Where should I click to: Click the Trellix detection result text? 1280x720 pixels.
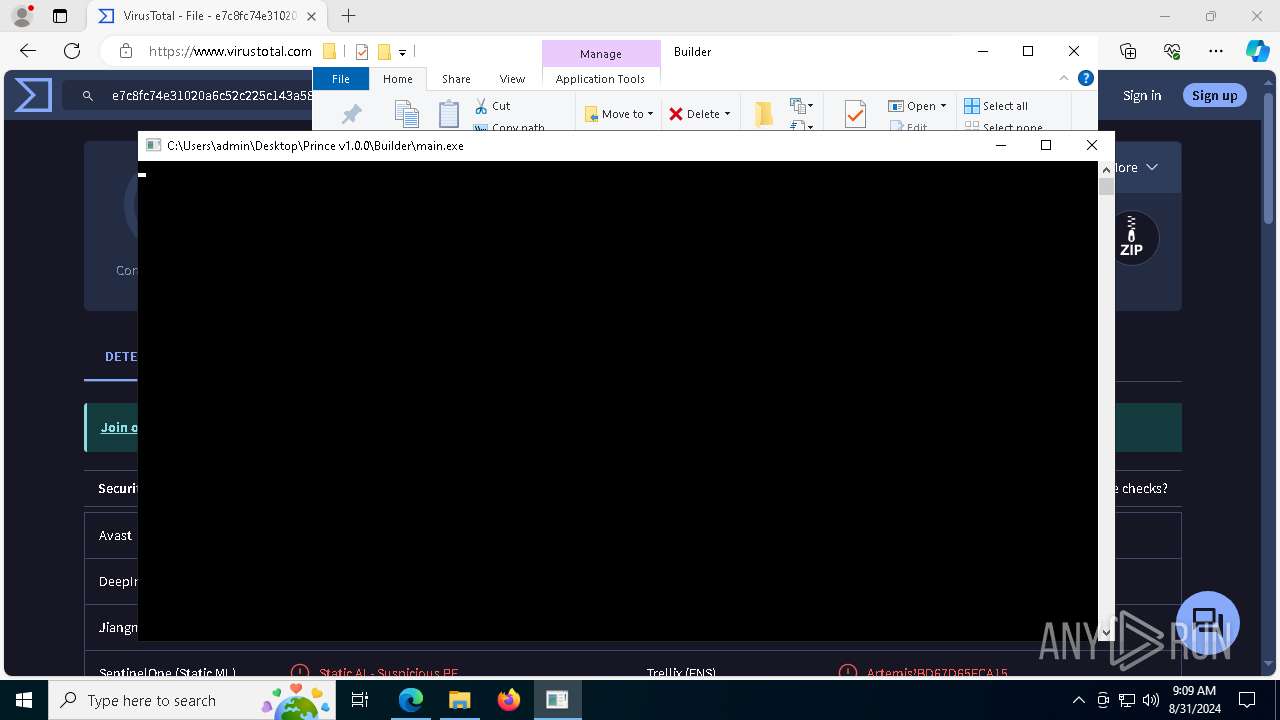coord(937,673)
